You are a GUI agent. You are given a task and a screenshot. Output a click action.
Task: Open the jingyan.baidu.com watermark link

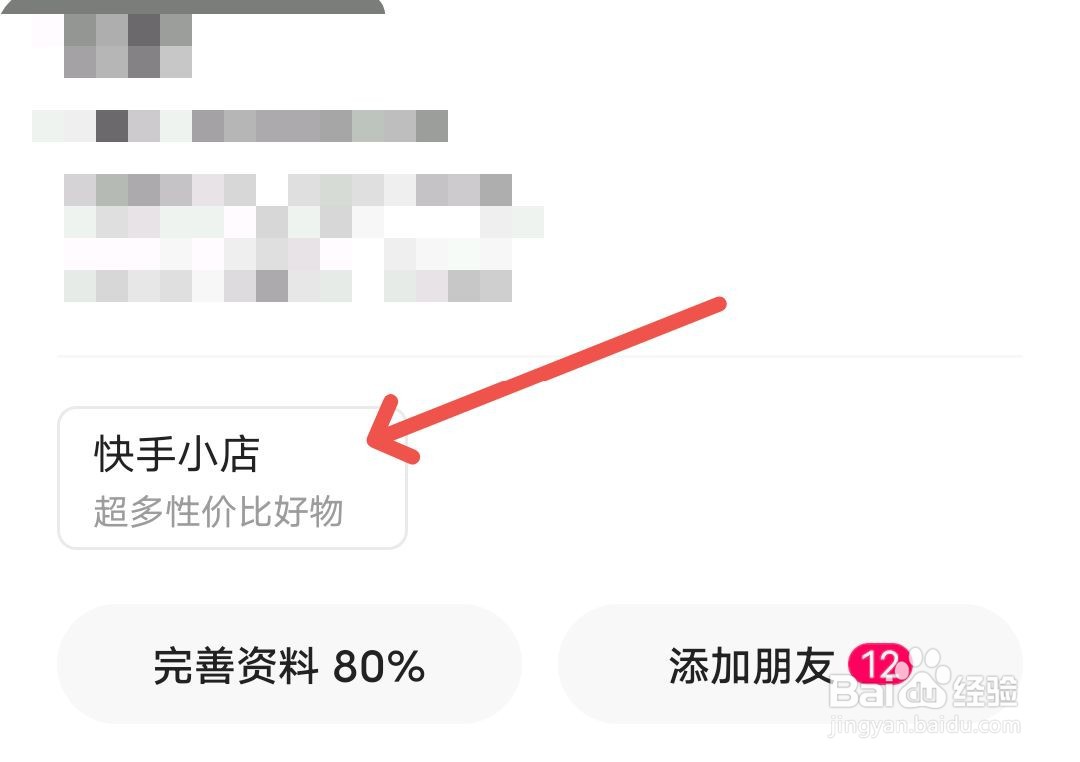click(x=924, y=725)
